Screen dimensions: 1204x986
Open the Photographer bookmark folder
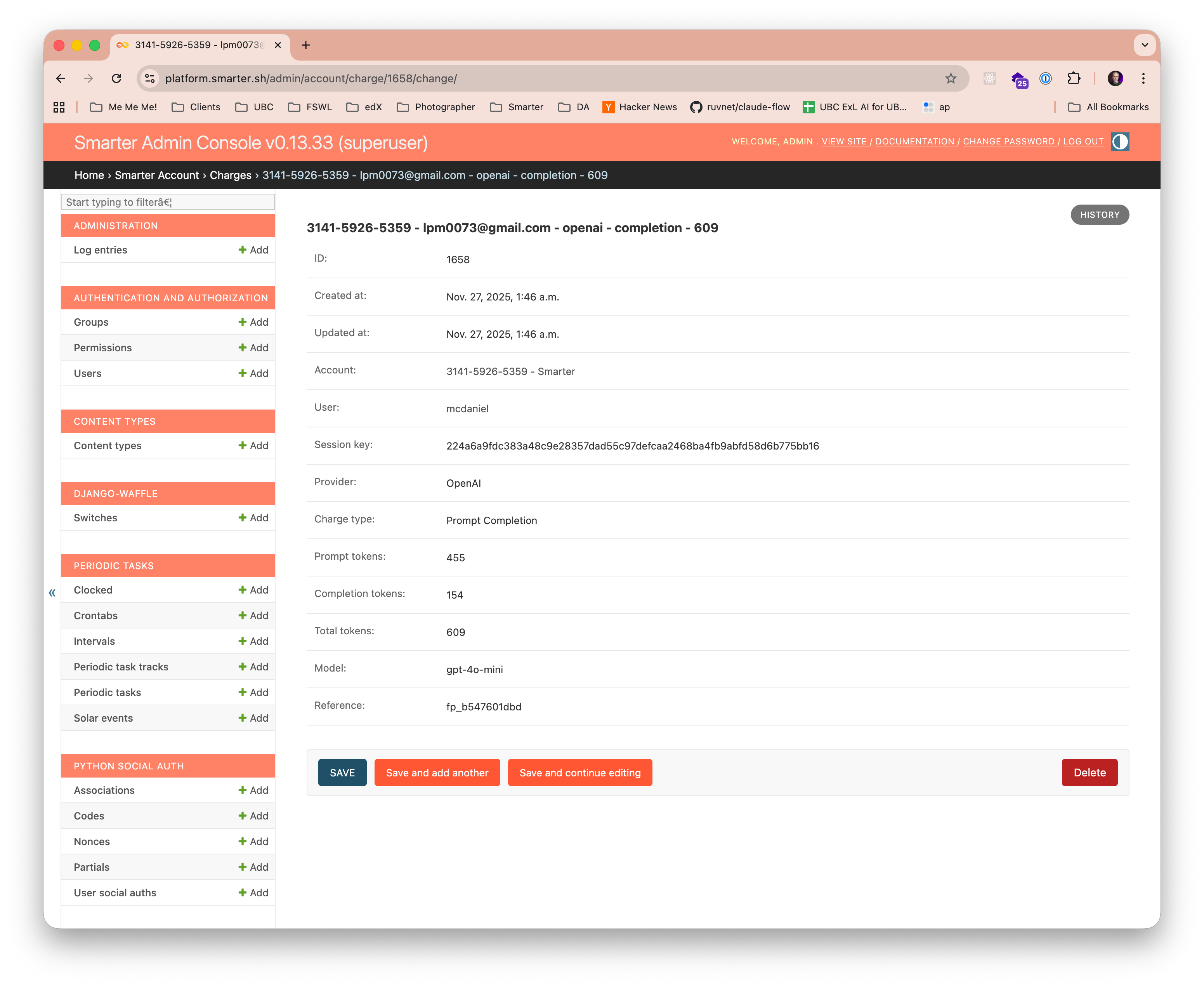[435, 107]
